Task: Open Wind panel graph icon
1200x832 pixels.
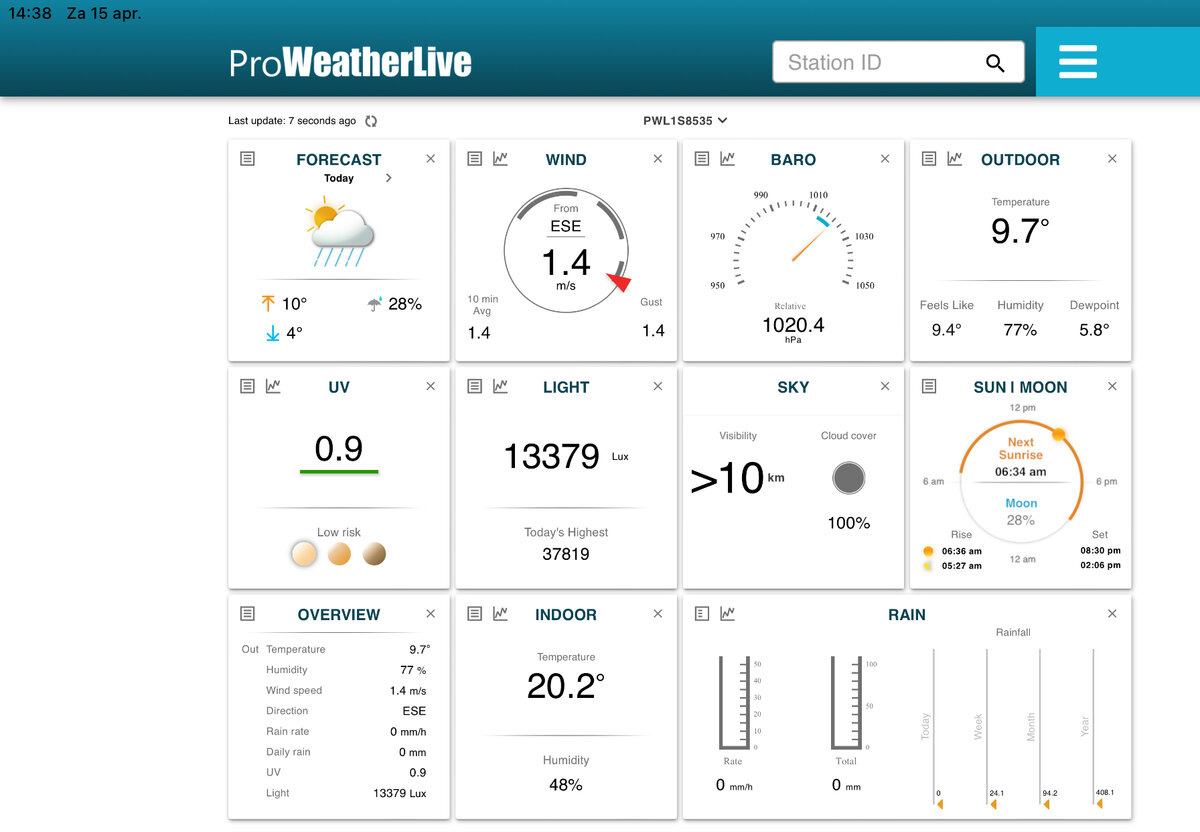Action: [500, 159]
